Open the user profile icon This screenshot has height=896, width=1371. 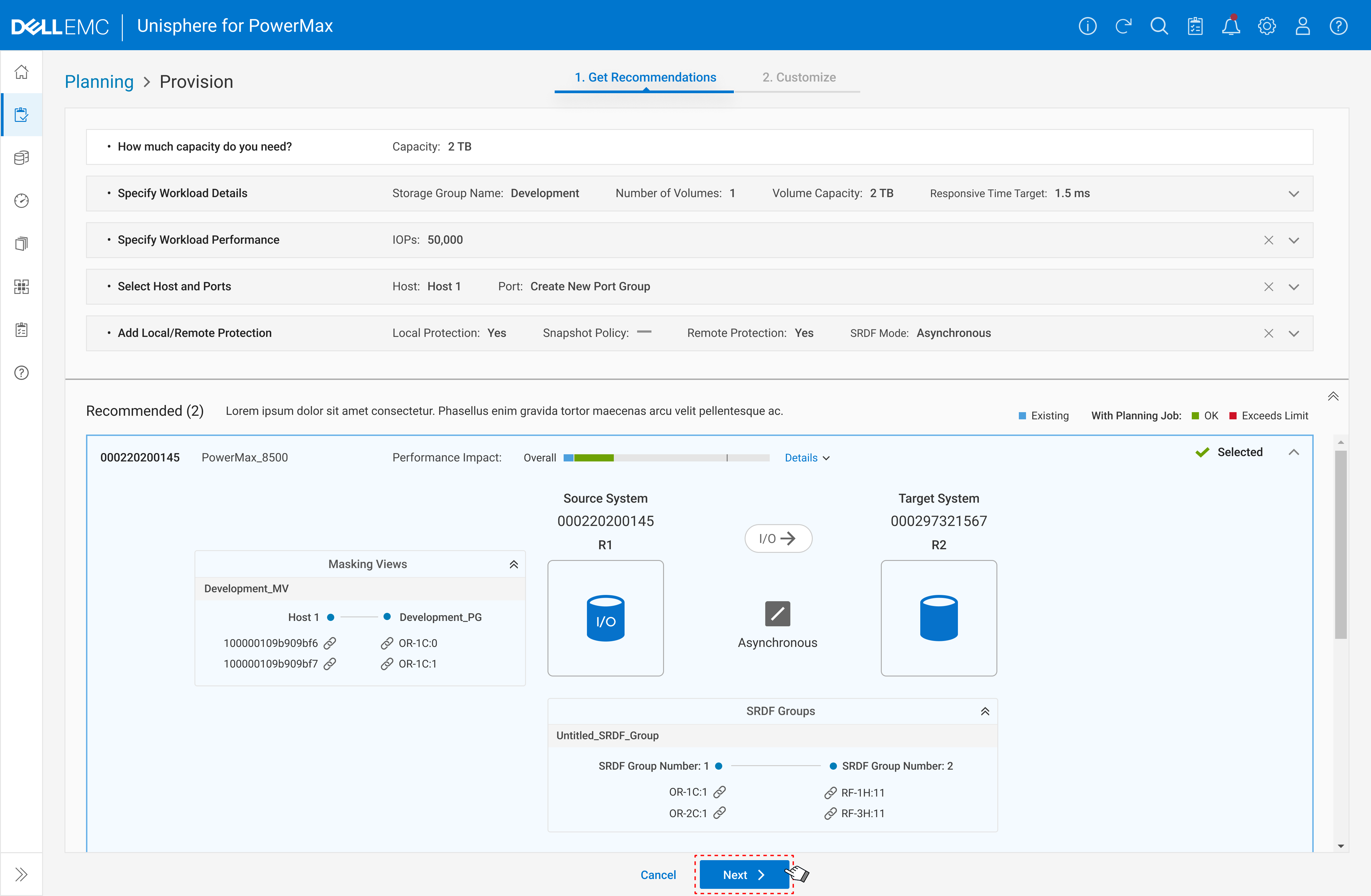1302,26
